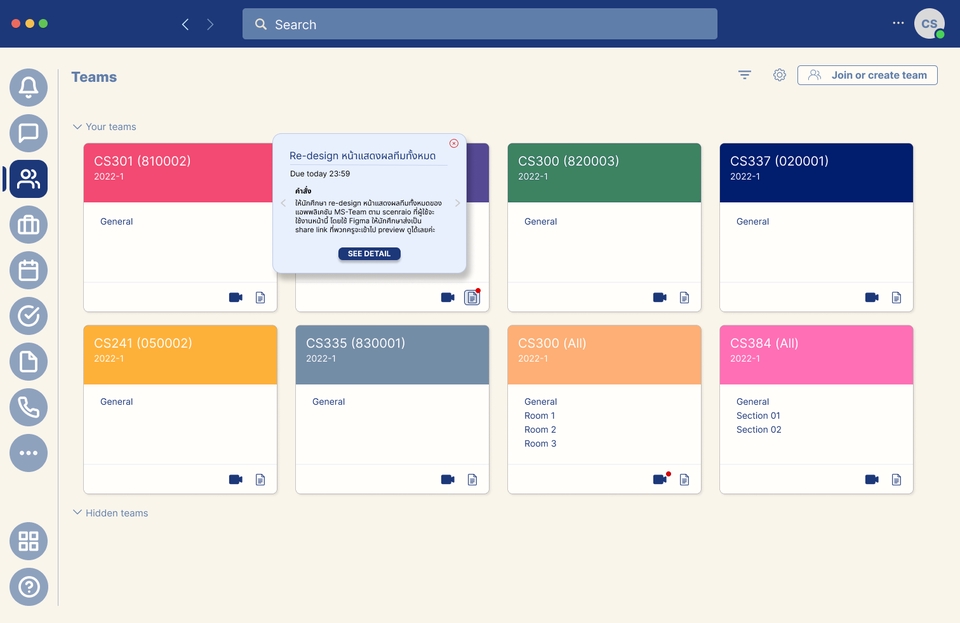The image size is (960, 623).
Task: Open the CS301 (810002) pink team header
Action: (x=178, y=173)
